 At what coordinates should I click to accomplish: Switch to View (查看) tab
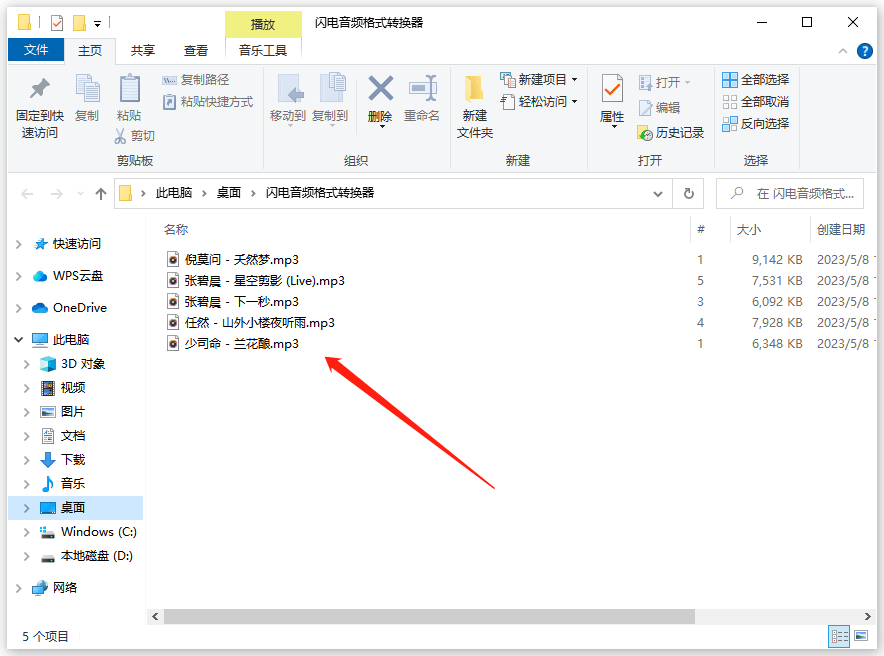(196, 51)
